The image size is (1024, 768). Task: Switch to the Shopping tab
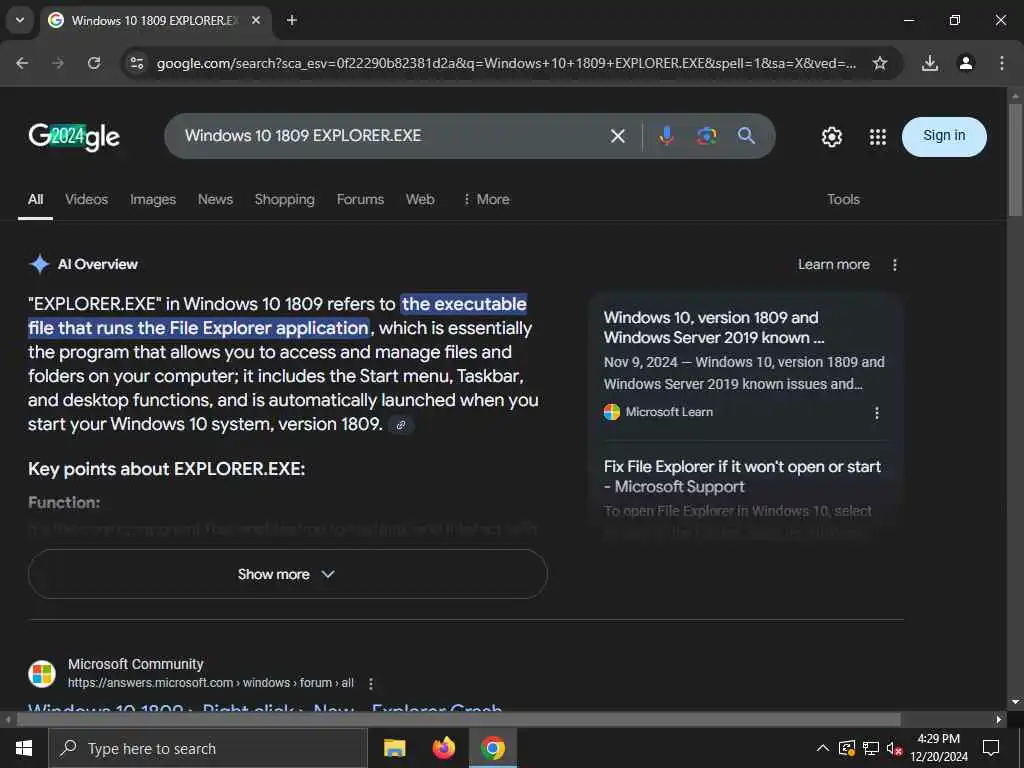click(284, 200)
